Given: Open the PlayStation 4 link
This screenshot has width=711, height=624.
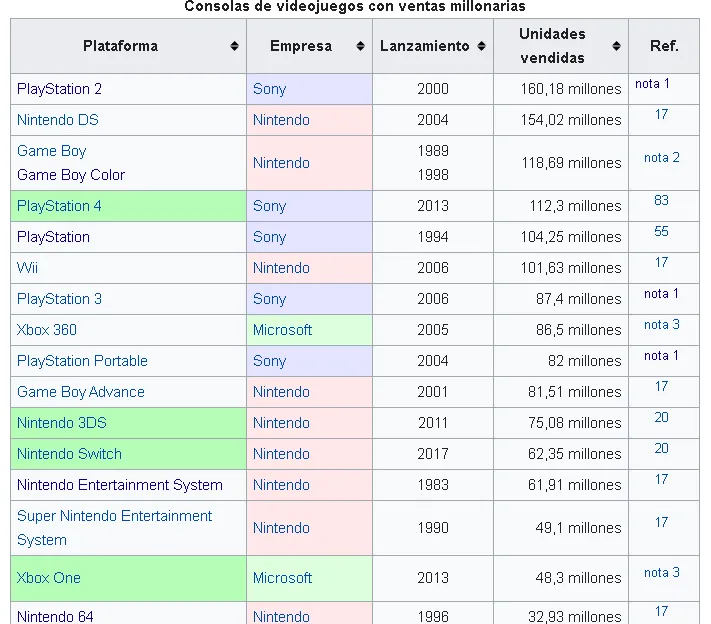Looking at the screenshot, I should [x=59, y=206].
